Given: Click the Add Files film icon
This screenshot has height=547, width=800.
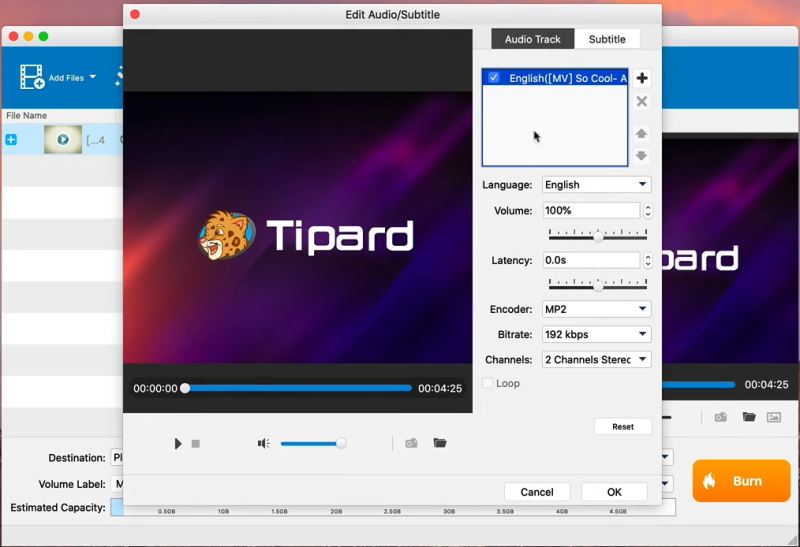Looking at the screenshot, I should [32, 77].
